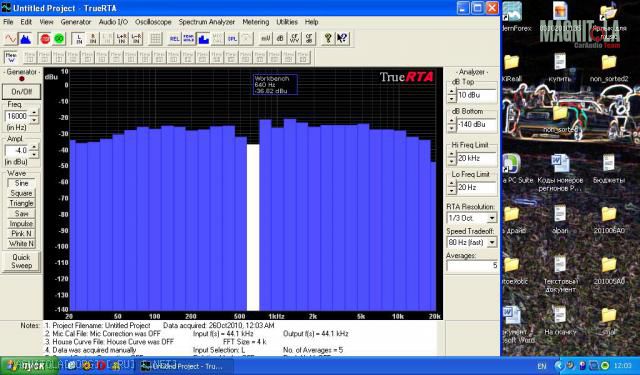Image resolution: width=640 pixels, height=375 pixels.
Task: Select the L IN input icon
Action: pos(79,39)
